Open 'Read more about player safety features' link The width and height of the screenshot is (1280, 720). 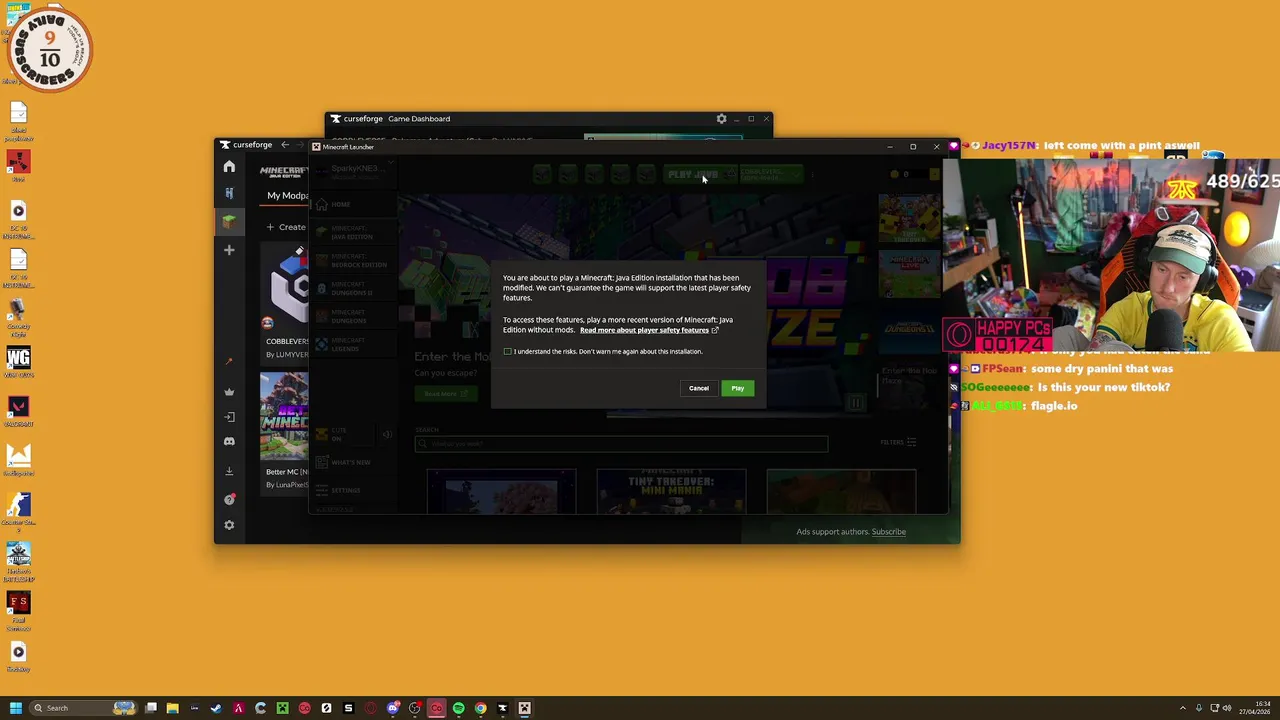click(644, 330)
